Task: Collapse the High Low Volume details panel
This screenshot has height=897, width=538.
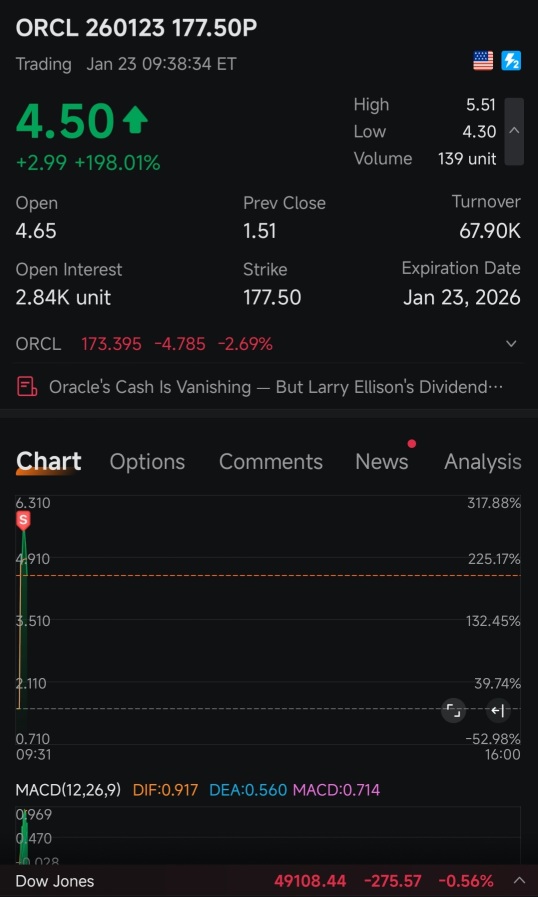Action: click(x=514, y=131)
